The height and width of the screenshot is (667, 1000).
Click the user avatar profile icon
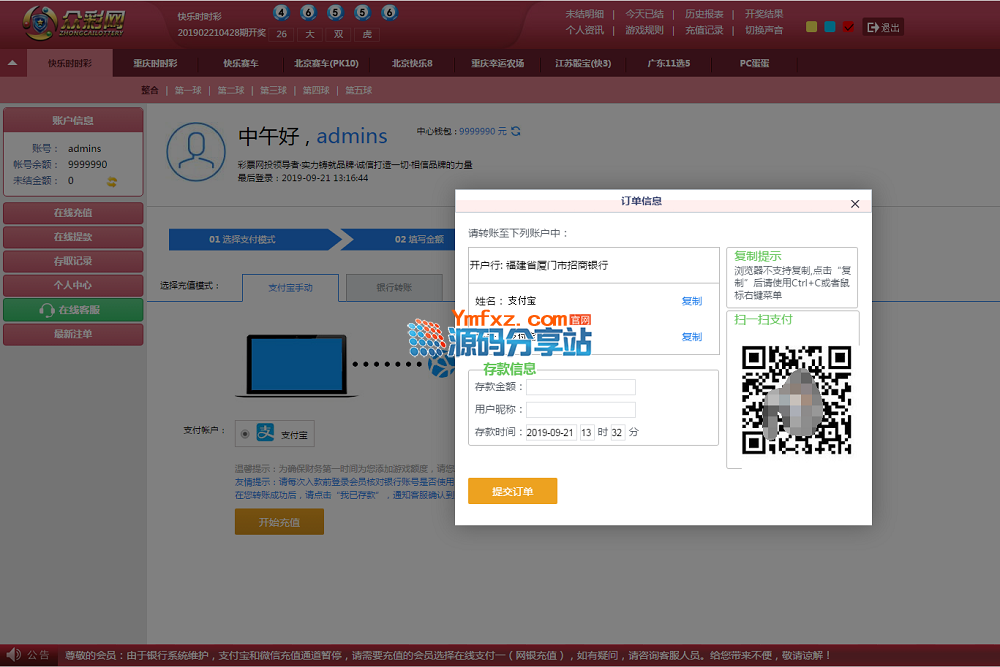point(196,153)
